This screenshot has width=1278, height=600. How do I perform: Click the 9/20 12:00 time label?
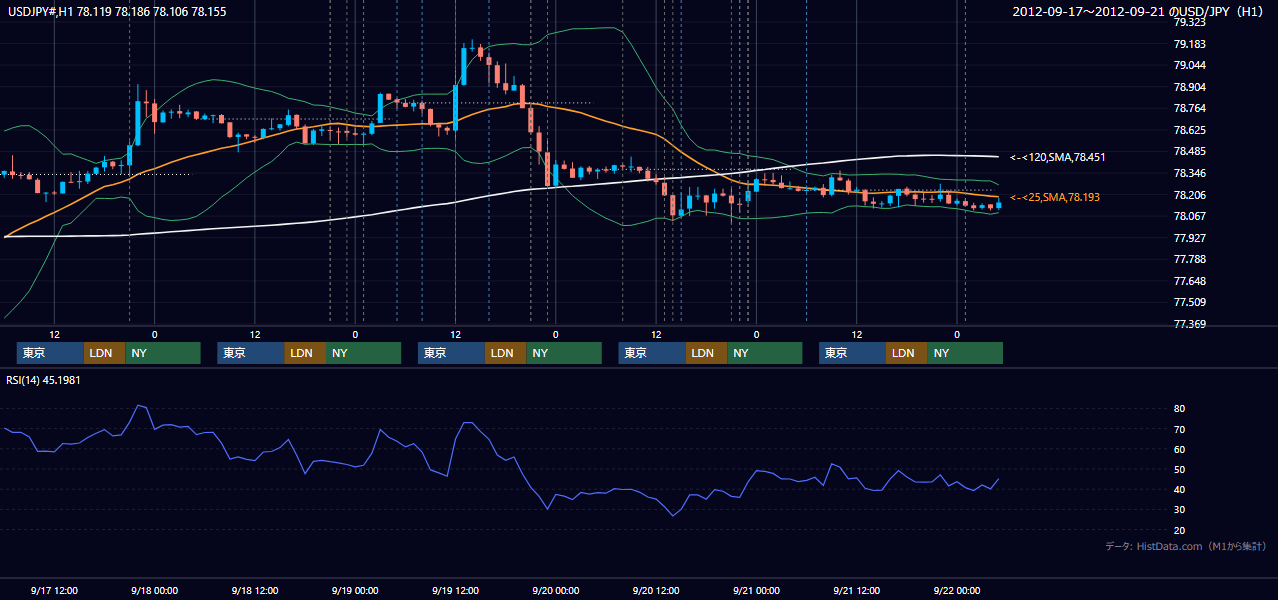pyautogui.click(x=656, y=590)
